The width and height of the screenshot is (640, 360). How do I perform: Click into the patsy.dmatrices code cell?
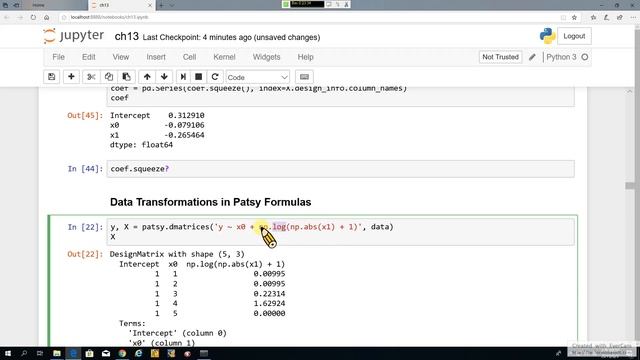coord(340,232)
